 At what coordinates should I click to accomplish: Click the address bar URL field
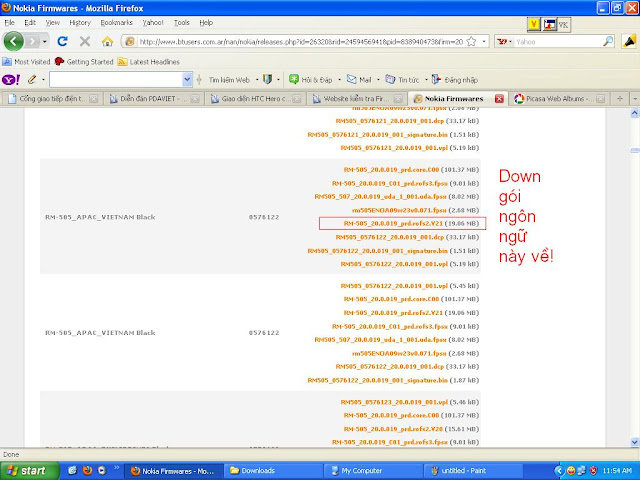point(301,41)
